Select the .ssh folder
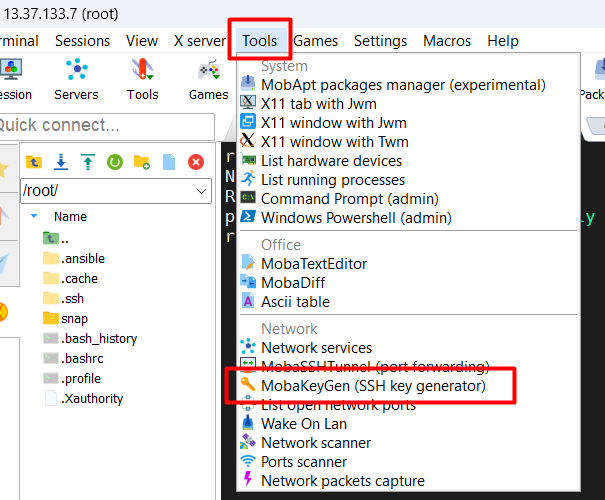Viewport: 605px width, 500px height. pyautogui.click(x=63, y=299)
